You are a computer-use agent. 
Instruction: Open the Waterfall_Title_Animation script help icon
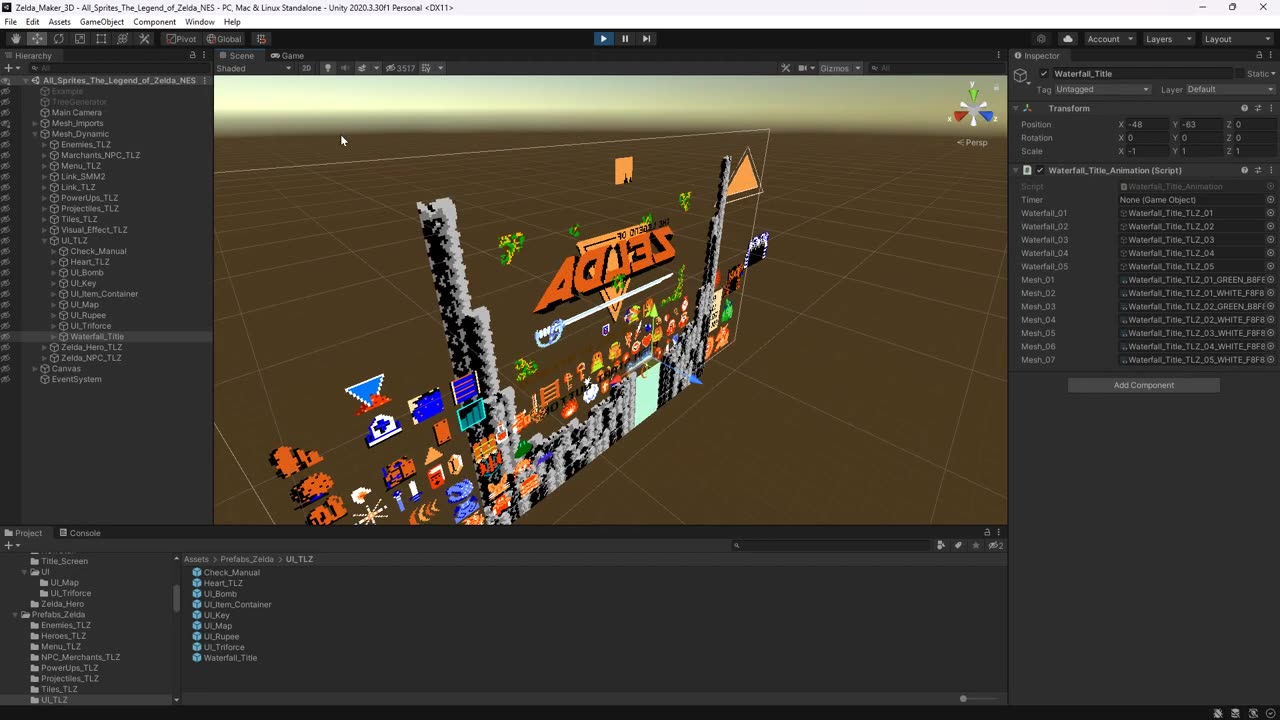click(1245, 170)
